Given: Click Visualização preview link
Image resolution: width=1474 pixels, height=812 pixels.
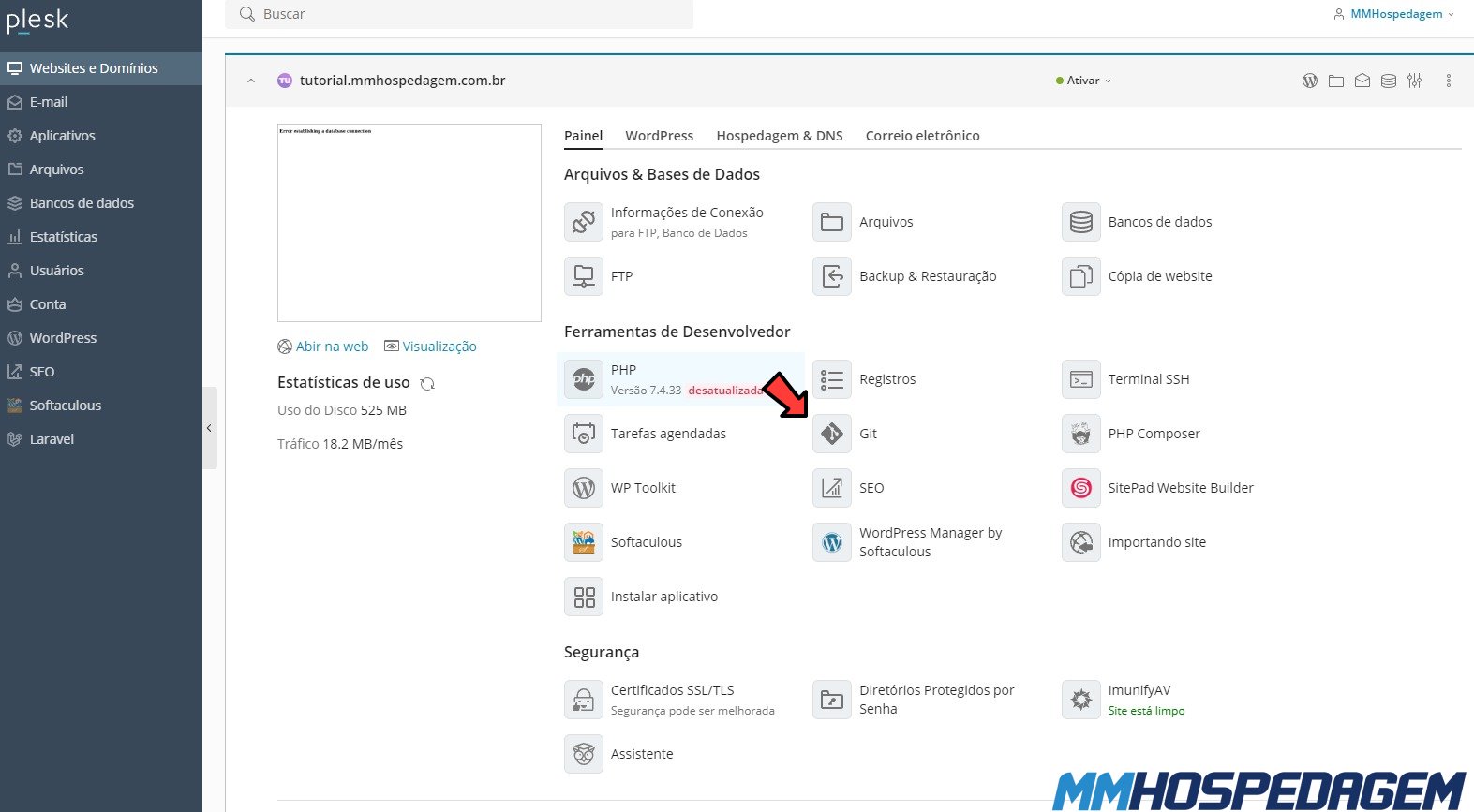Looking at the screenshot, I should 431,347.
